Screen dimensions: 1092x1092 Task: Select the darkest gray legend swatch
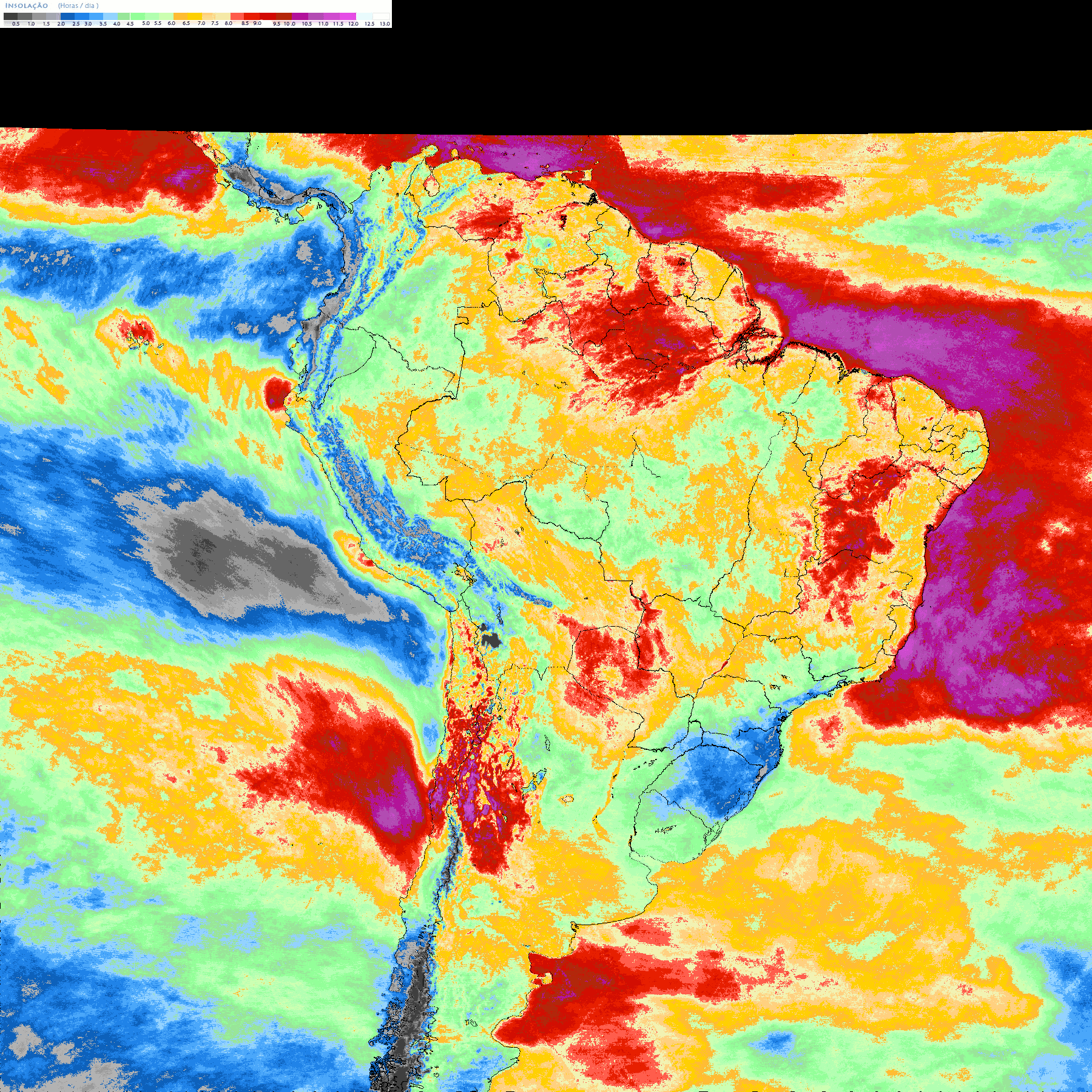point(10,16)
